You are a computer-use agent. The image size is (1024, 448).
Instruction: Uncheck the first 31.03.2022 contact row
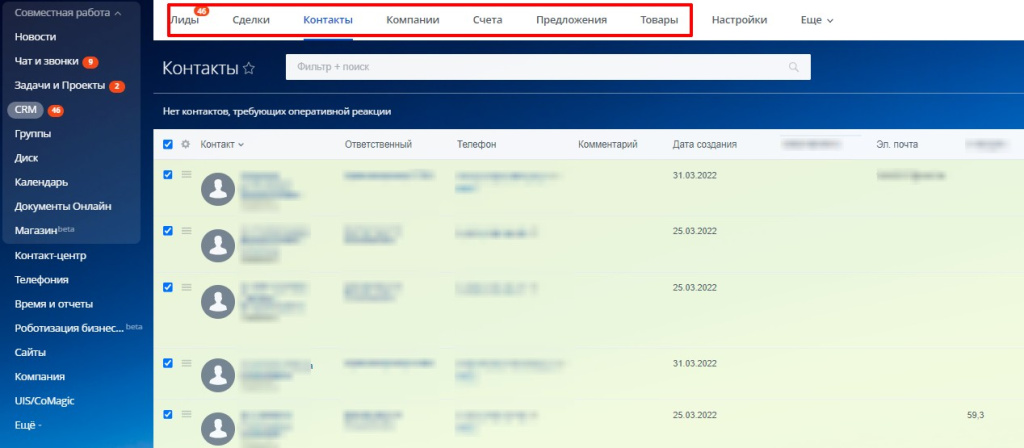pyautogui.click(x=168, y=174)
